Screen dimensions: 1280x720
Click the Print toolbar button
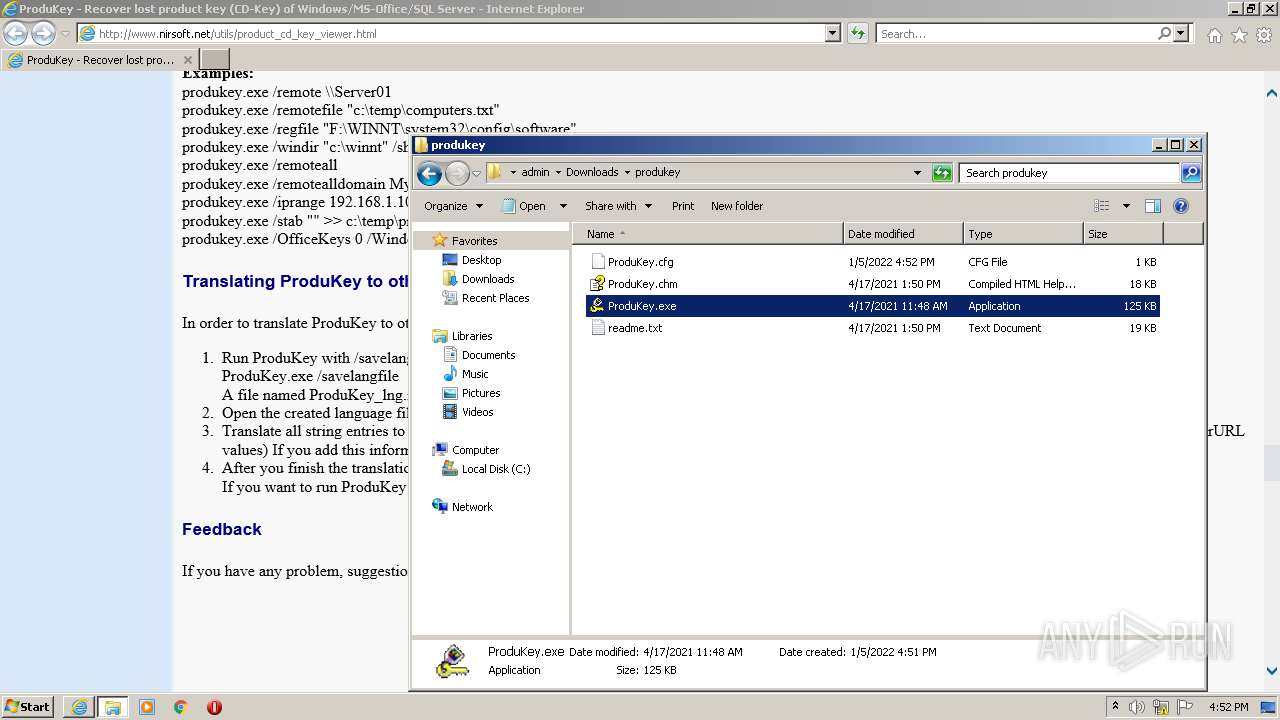tap(683, 206)
